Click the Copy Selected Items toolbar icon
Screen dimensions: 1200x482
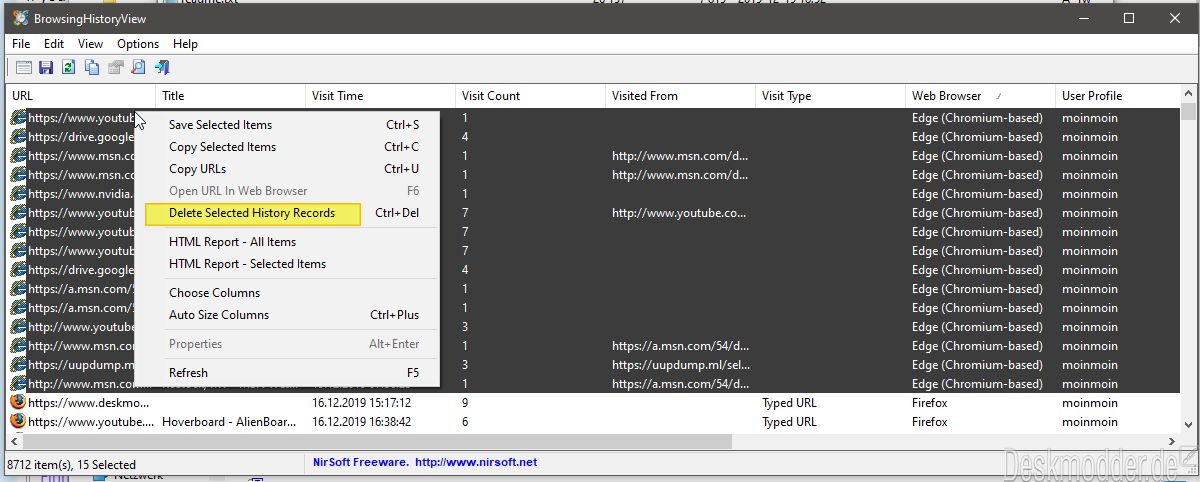92,68
